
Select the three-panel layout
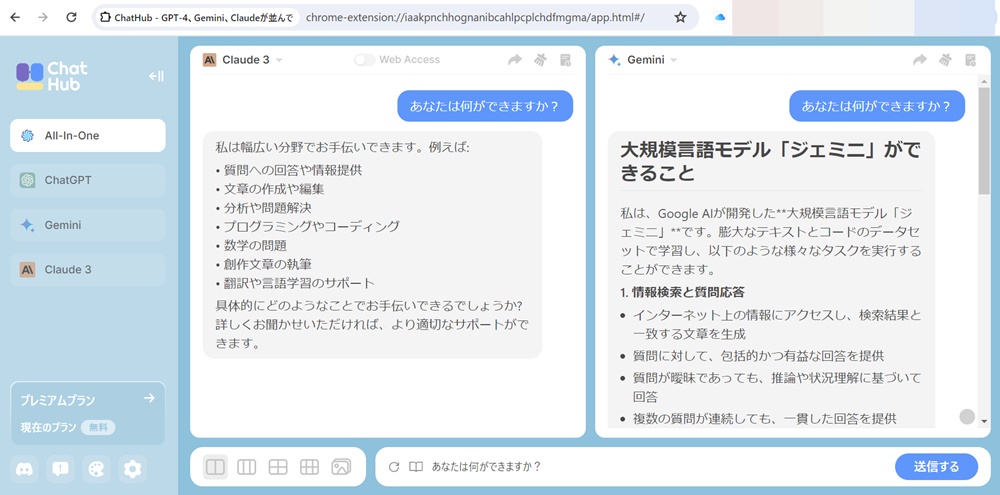(247, 467)
